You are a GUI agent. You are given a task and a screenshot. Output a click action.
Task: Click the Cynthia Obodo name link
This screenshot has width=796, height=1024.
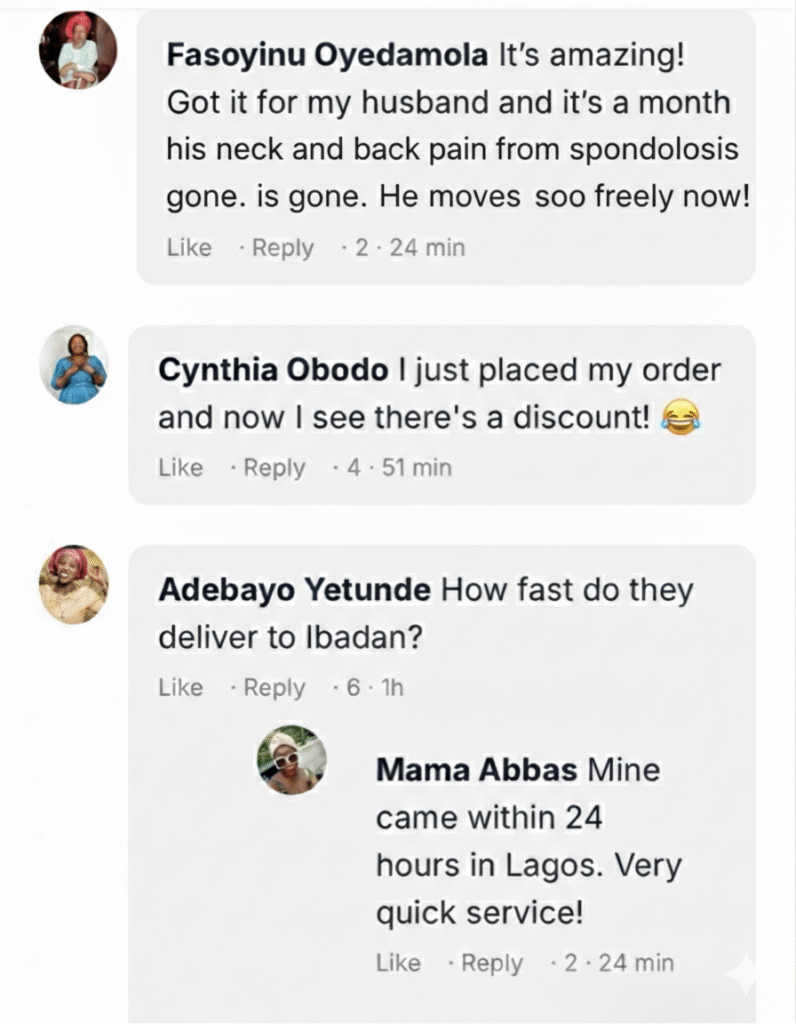tap(273, 370)
